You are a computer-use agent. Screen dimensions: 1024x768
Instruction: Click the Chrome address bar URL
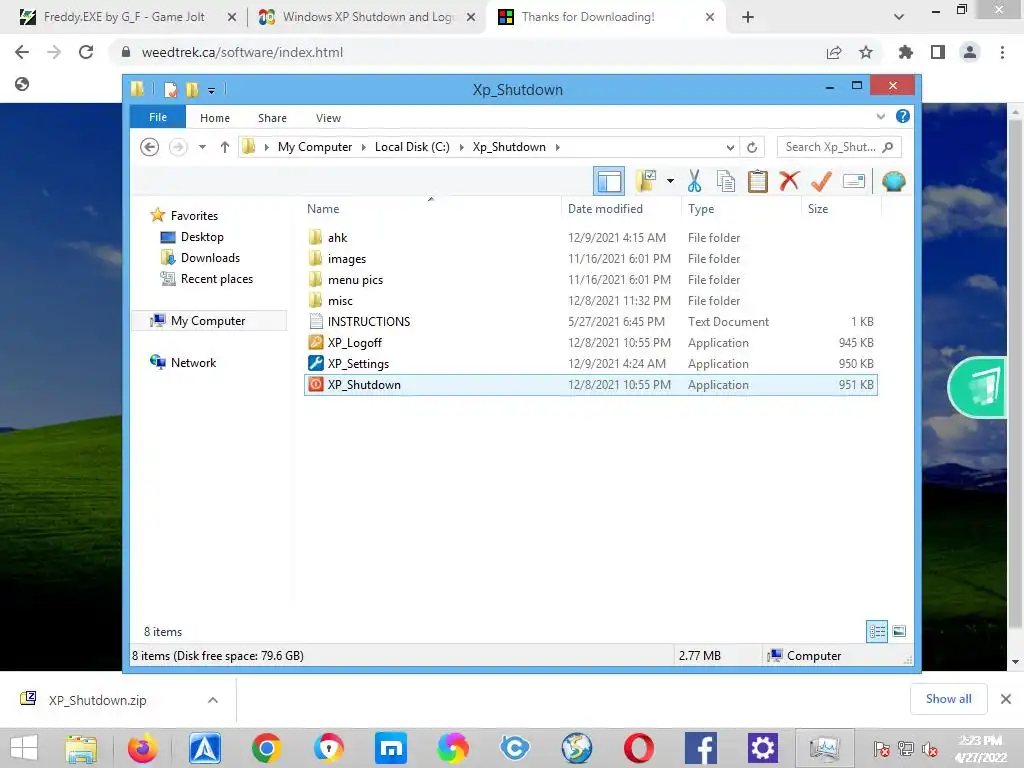(x=242, y=52)
